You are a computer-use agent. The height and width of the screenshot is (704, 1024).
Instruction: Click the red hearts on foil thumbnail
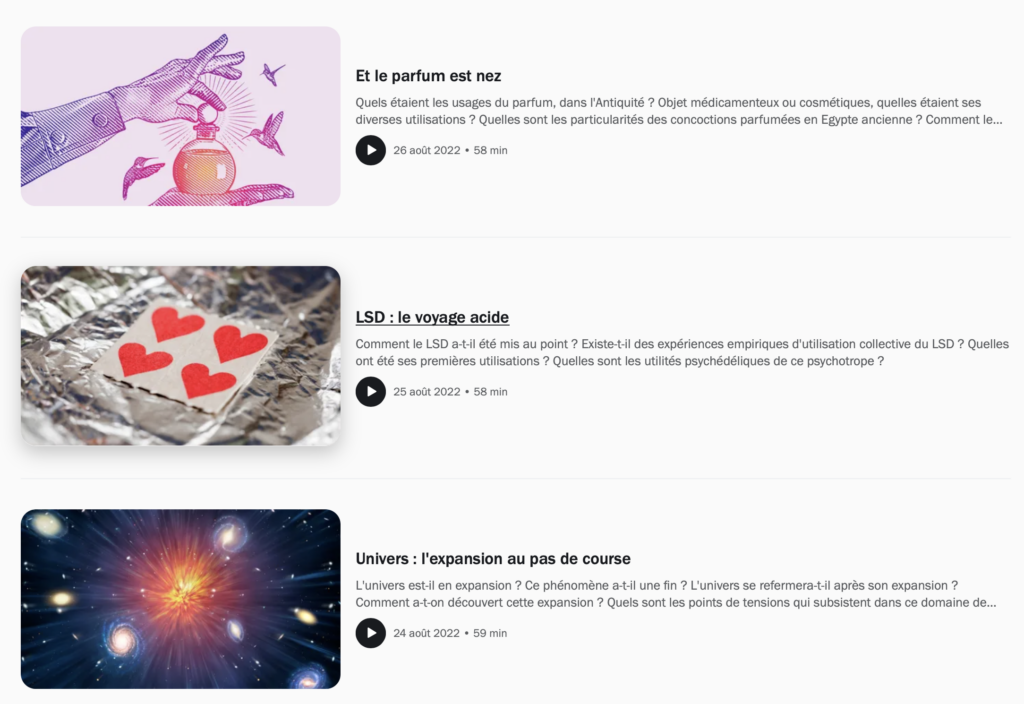(181, 356)
